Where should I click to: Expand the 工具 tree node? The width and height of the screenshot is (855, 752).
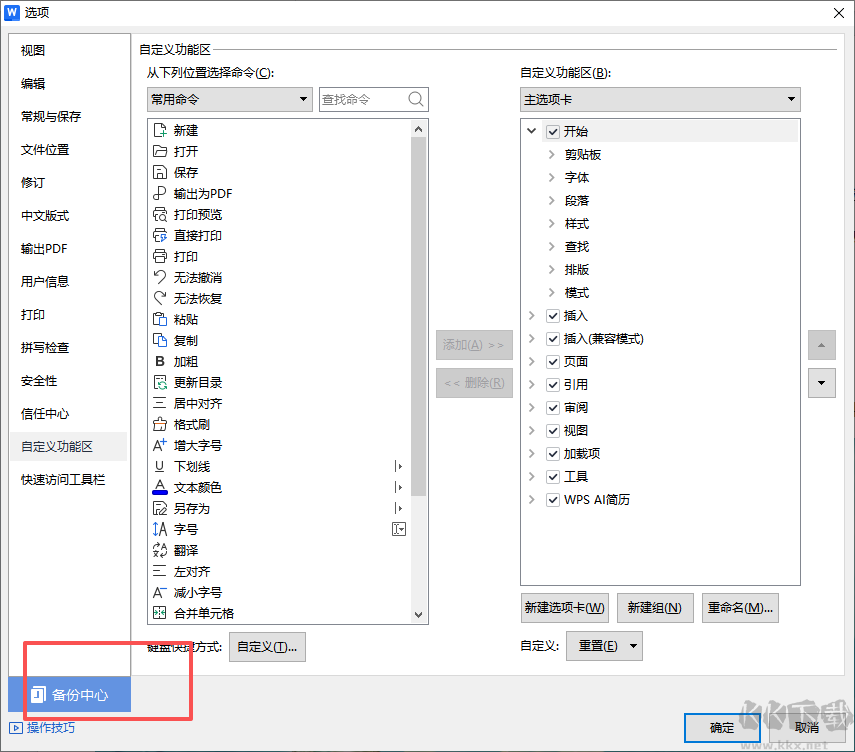pos(532,476)
